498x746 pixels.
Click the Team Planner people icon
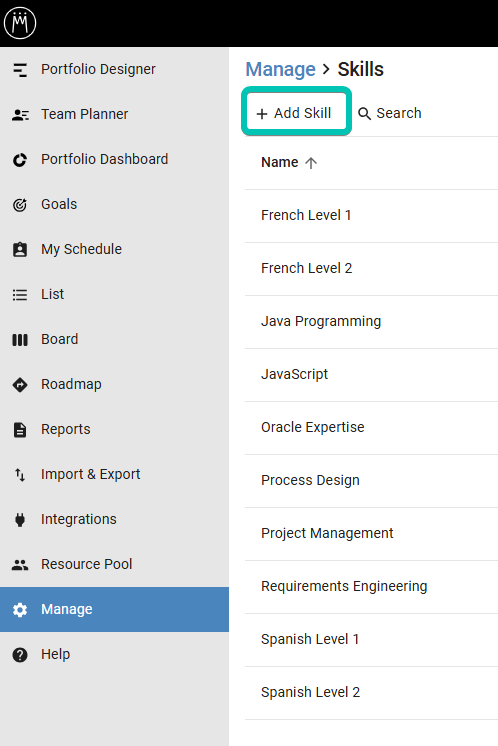20,115
